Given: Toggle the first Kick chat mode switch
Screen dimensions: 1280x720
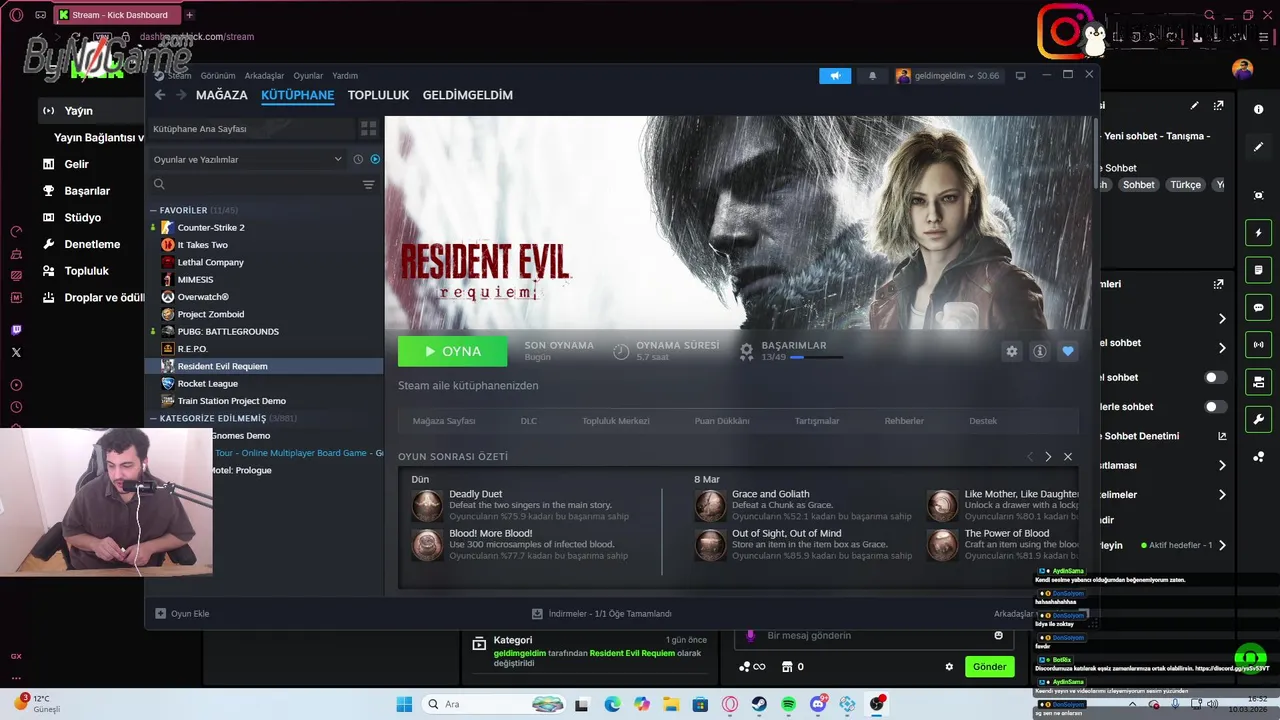Looking at the screenshot, I should tap(1215, 377).
